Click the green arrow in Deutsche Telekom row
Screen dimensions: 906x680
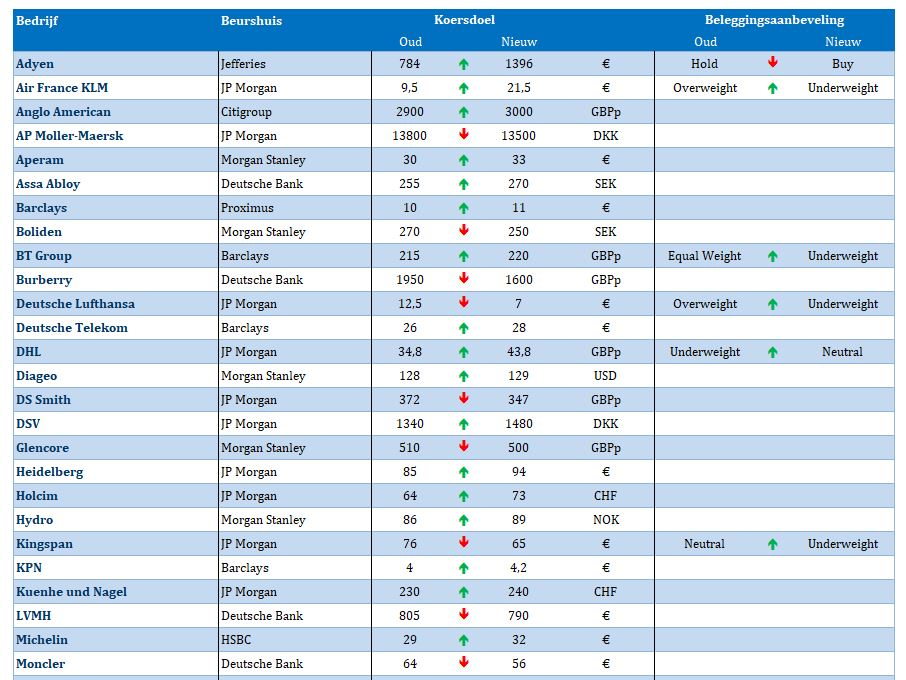(x=463, y=328)
